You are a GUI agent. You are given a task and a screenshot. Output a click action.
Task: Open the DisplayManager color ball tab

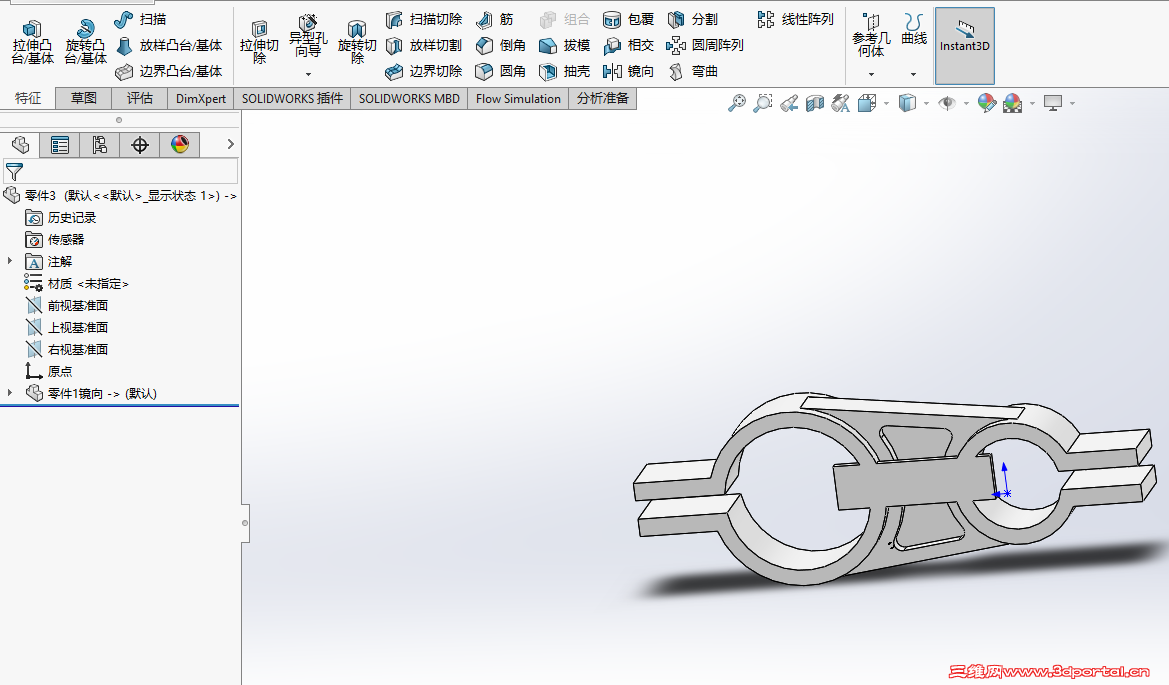[180, 145]
